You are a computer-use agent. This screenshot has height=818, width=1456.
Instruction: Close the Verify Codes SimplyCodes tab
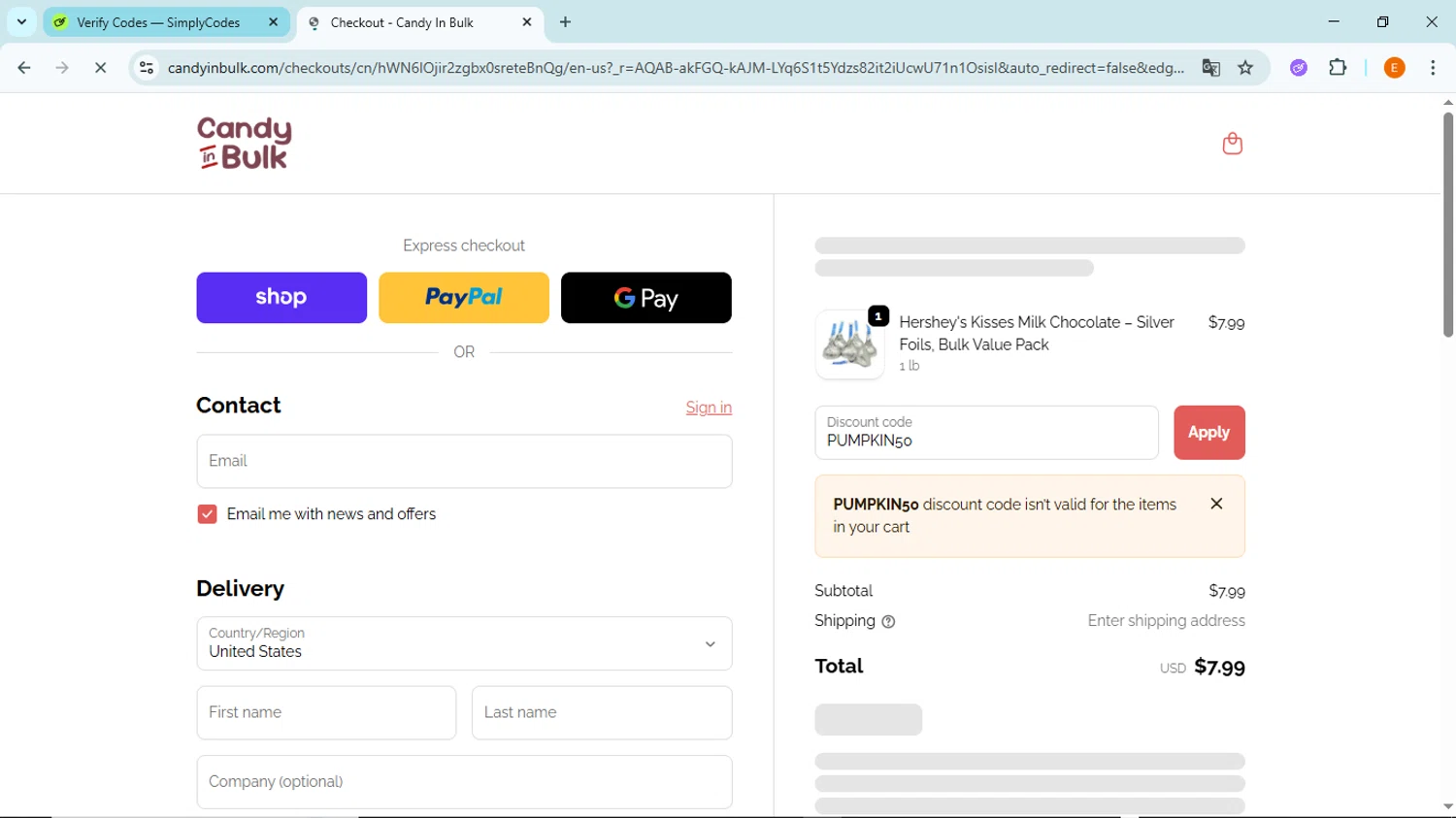273,22
